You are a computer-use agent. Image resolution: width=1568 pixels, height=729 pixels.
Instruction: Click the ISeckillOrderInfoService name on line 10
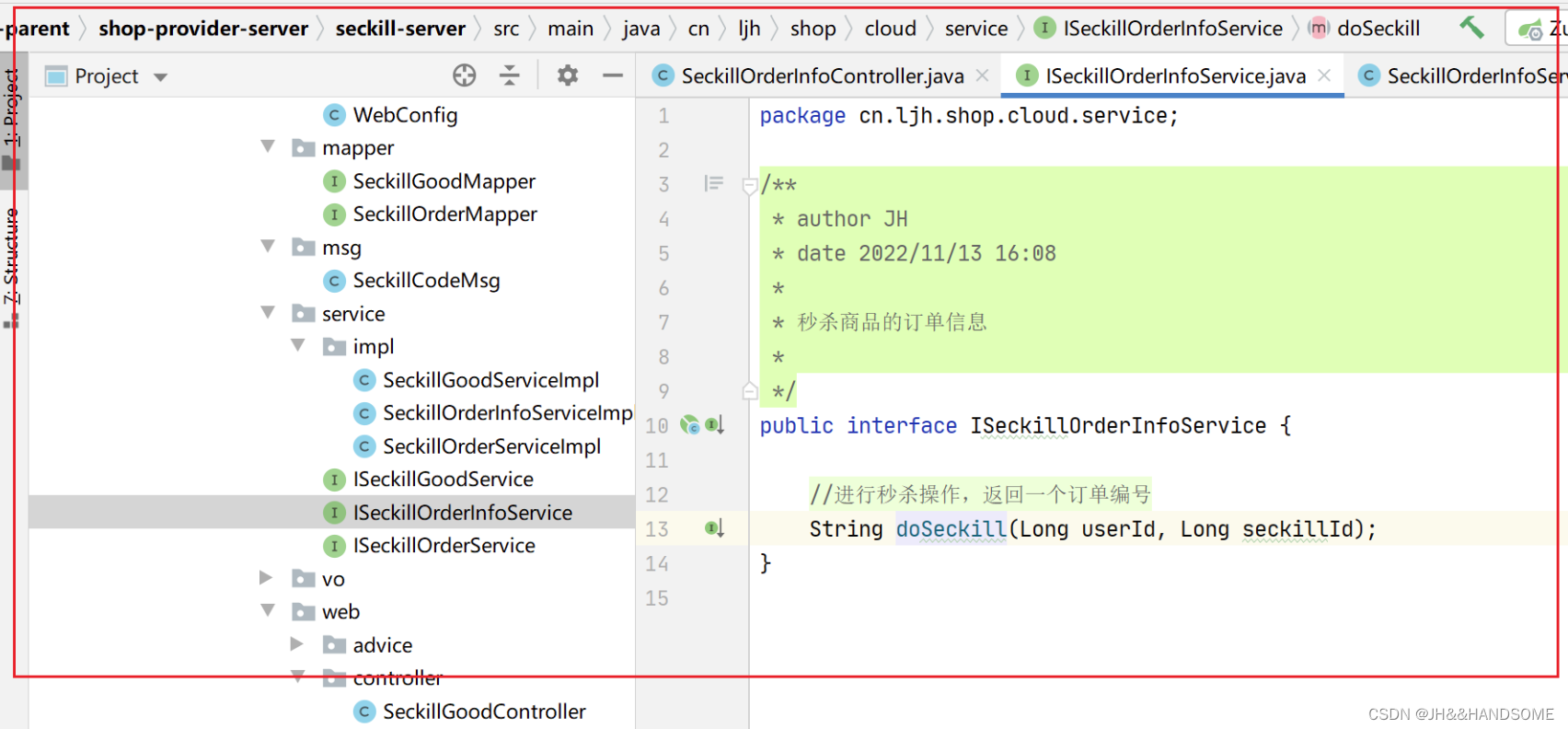[x=1118, y=425]
